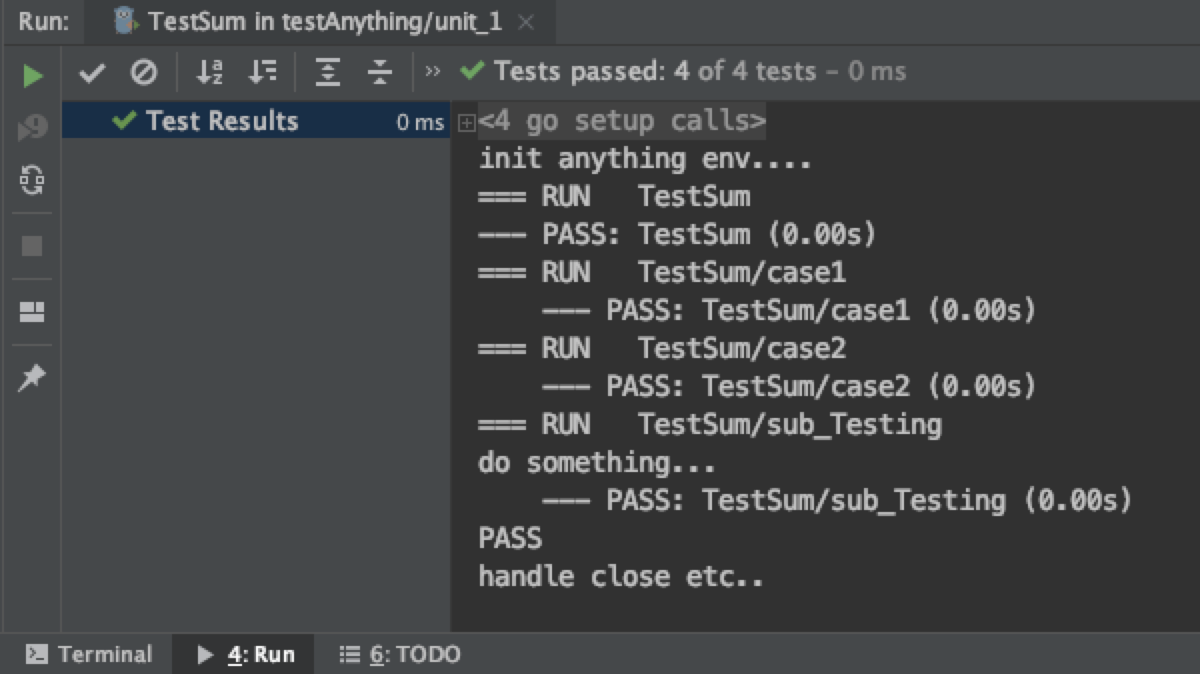Screen dimensions: 1200x674
Task: Toggle visibility of passed tests
Action: click(94, 72)
